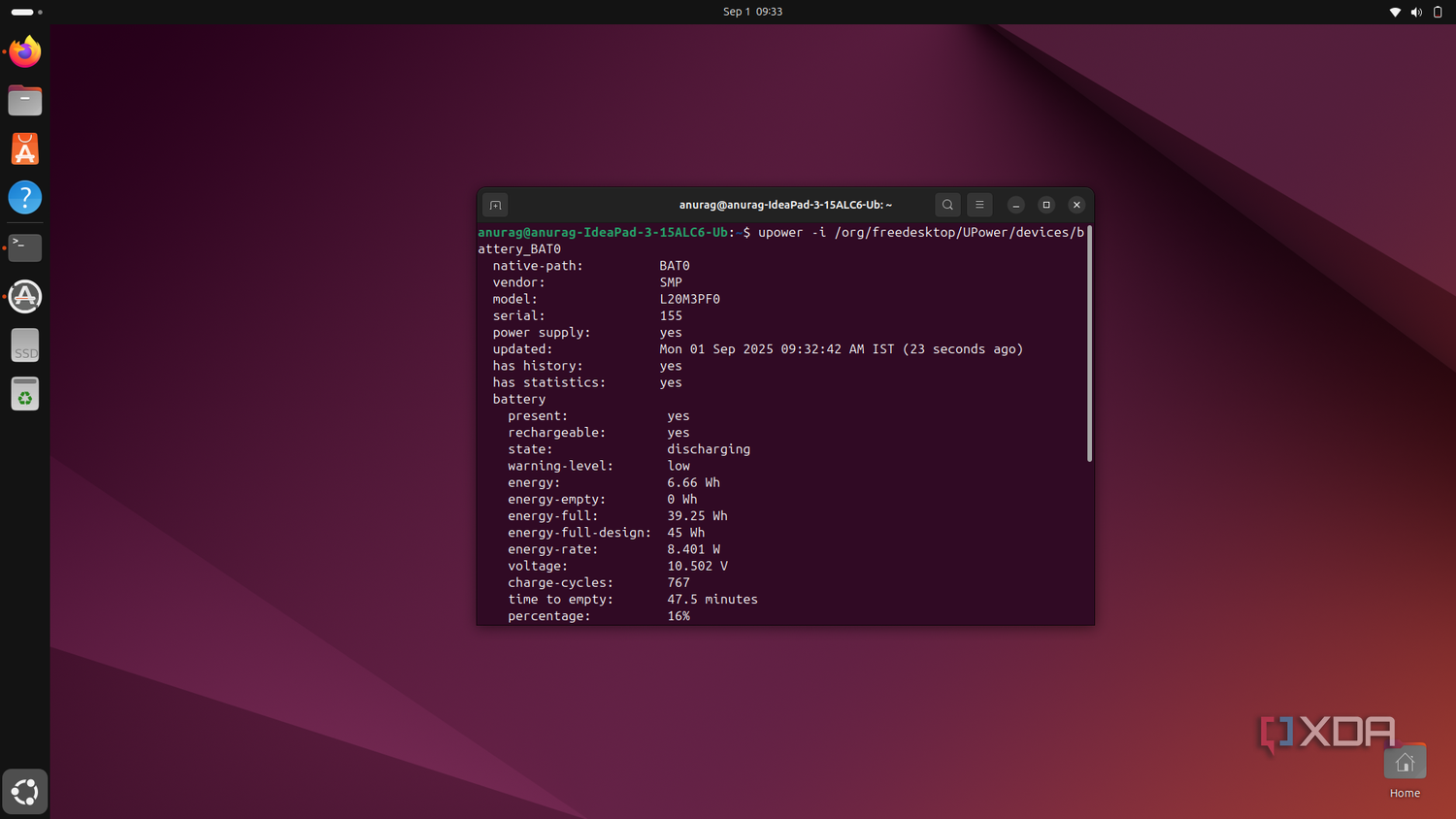This screenshot has width=1456, height=819.
Task: Click the energy-rate value 8.401 W
Action: [693, 549]
